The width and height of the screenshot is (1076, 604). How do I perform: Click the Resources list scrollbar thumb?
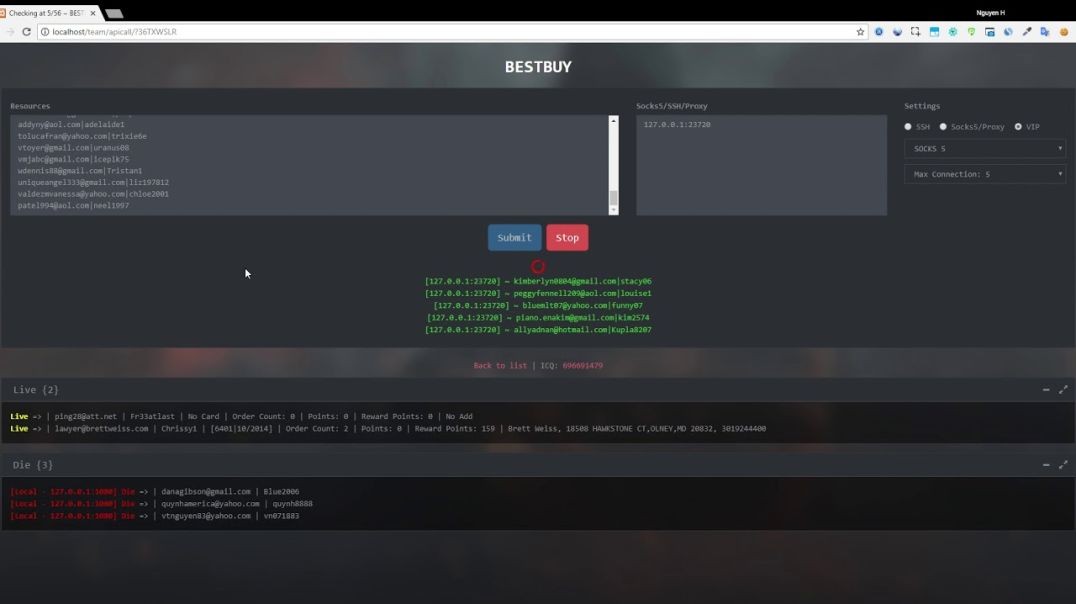(x=613, y=198)
